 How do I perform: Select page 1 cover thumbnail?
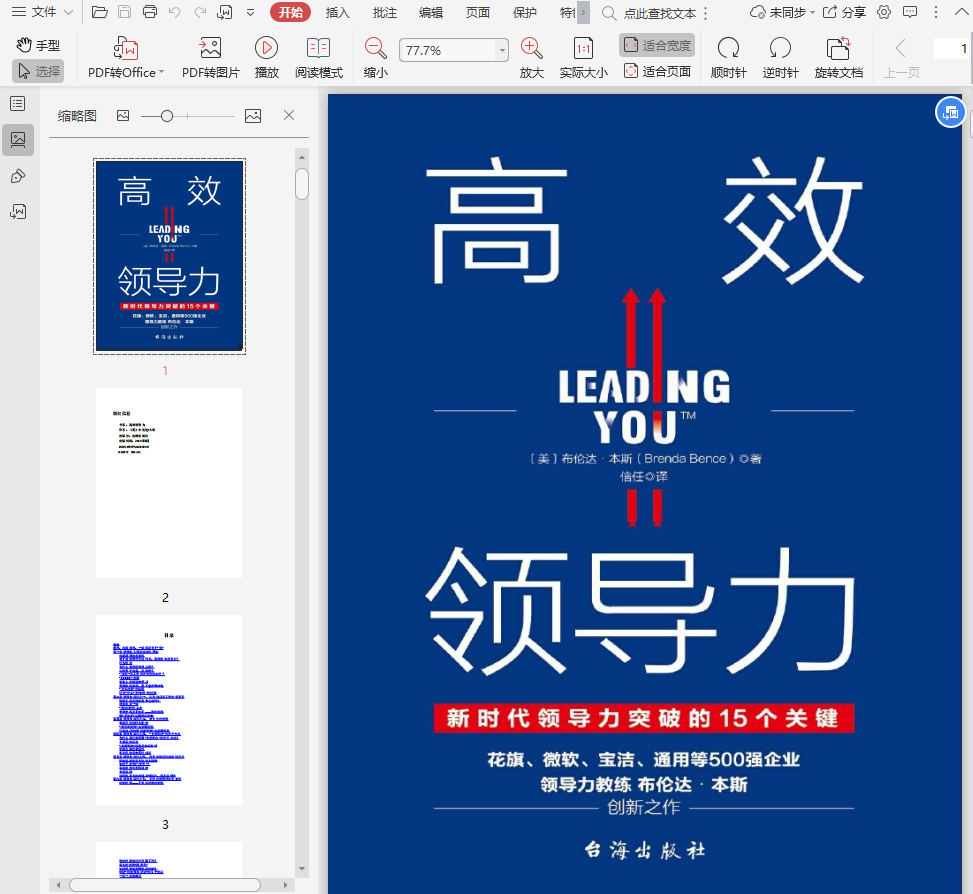[x=169, y=256]
